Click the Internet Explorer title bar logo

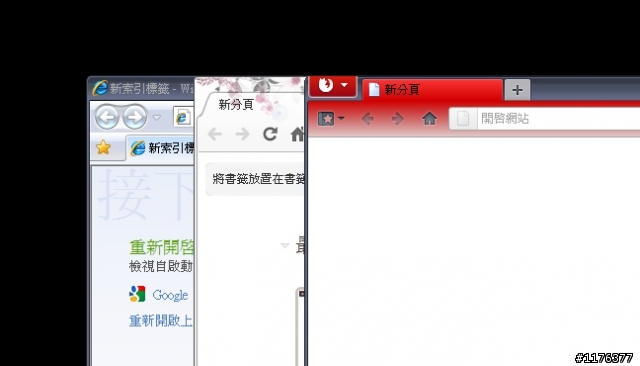tap(100, 88)
